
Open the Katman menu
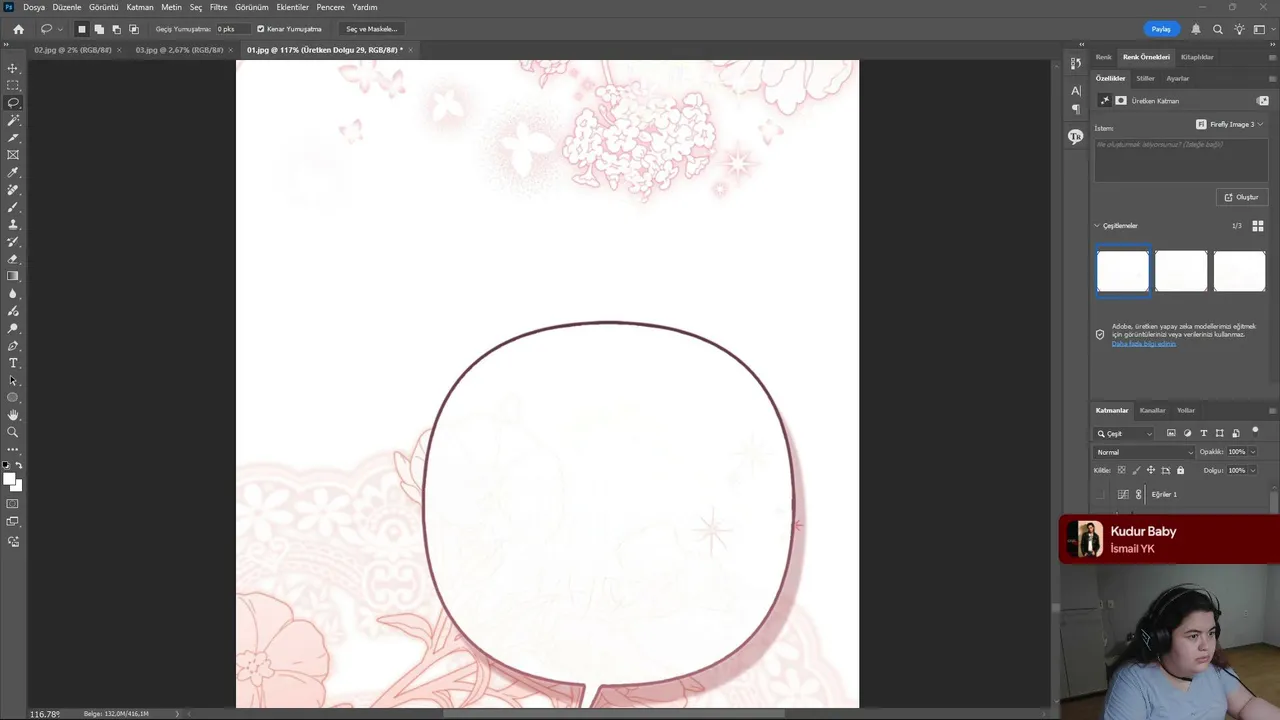point(140,7)
